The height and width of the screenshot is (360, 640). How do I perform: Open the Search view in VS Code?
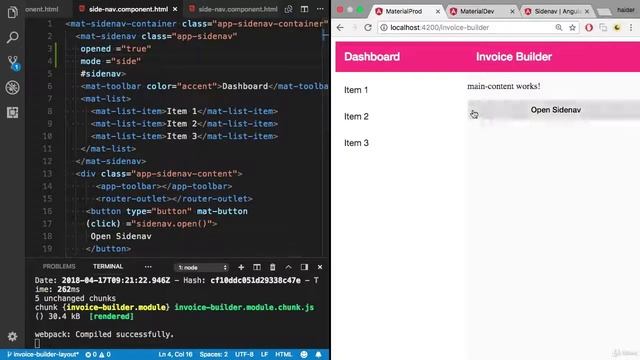tap(12, 38)
